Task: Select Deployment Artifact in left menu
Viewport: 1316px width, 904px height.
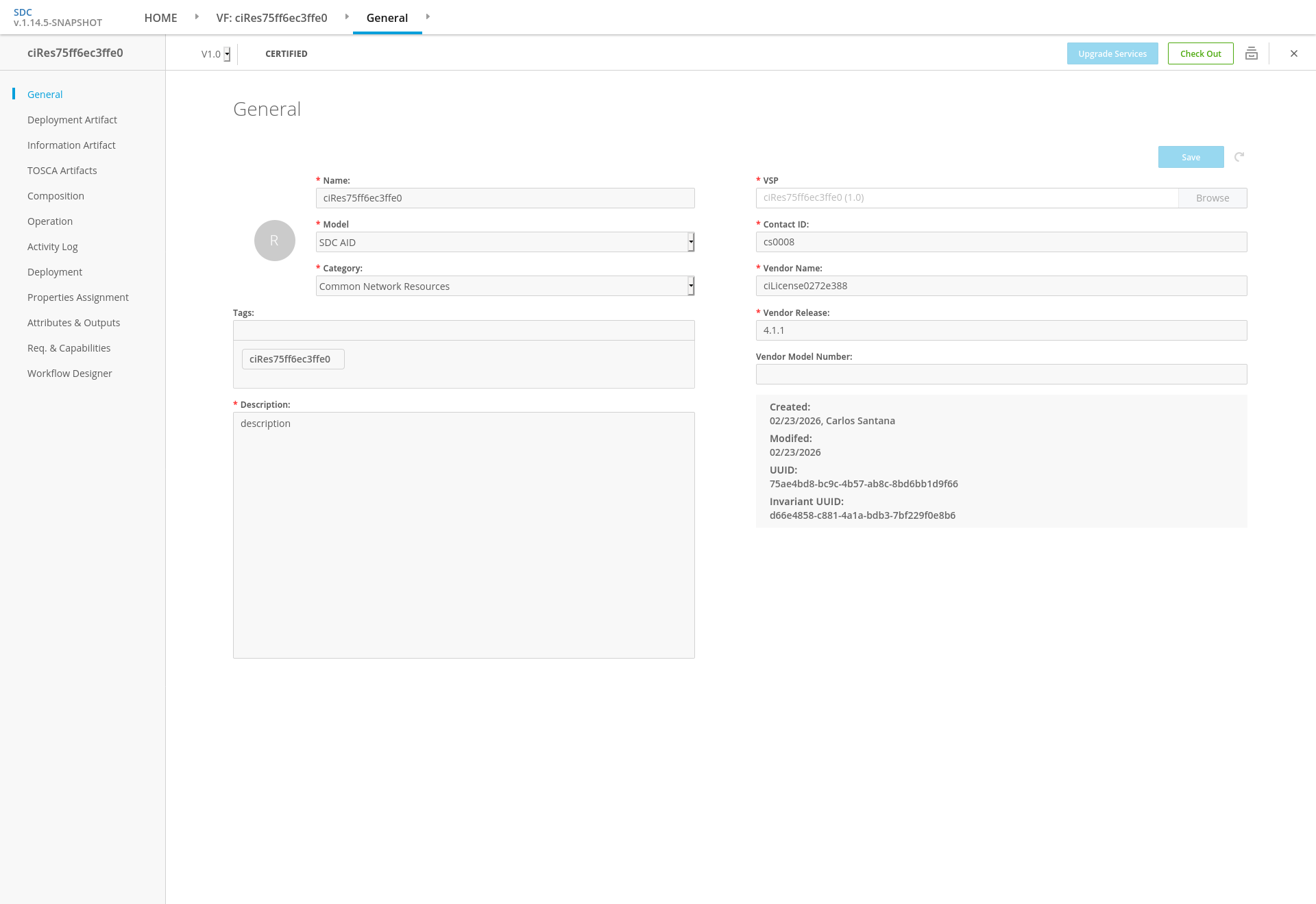Action: coord(72,120)
